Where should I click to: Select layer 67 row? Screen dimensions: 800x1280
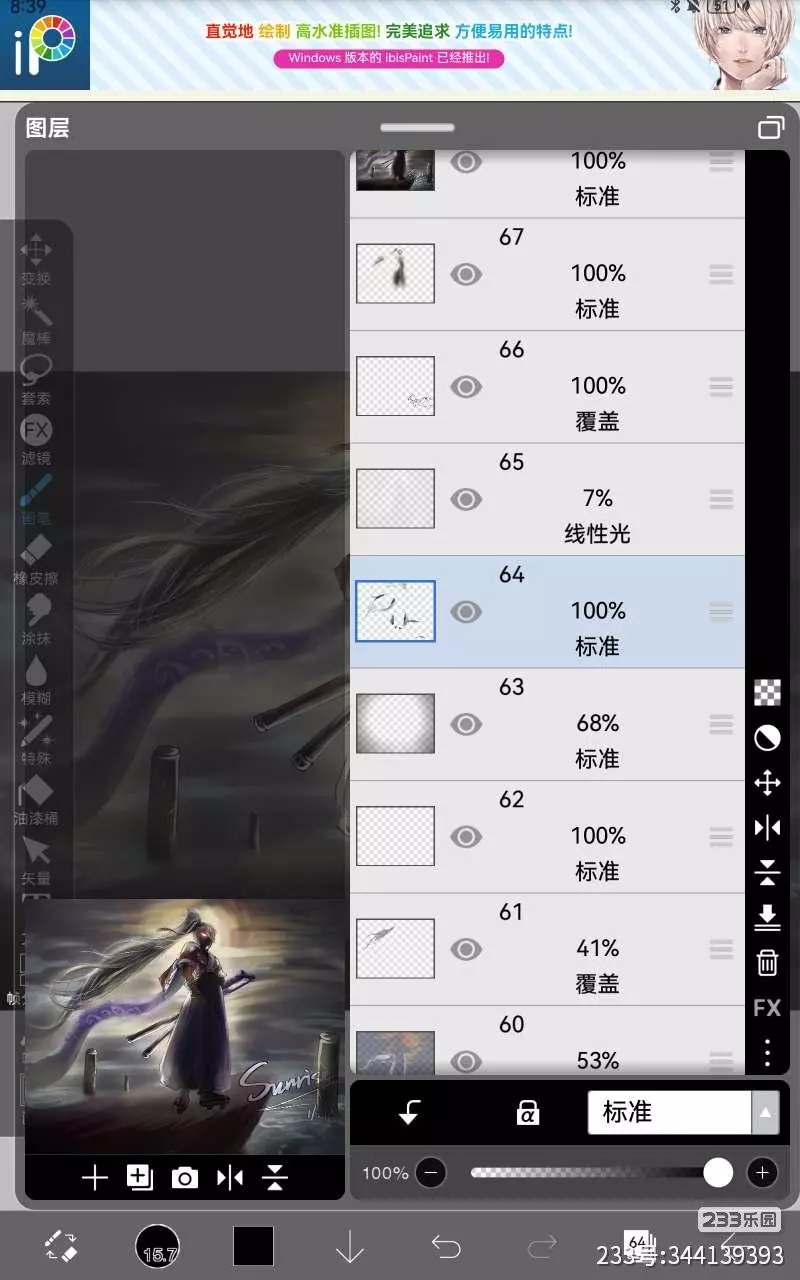tap(547, 274)
